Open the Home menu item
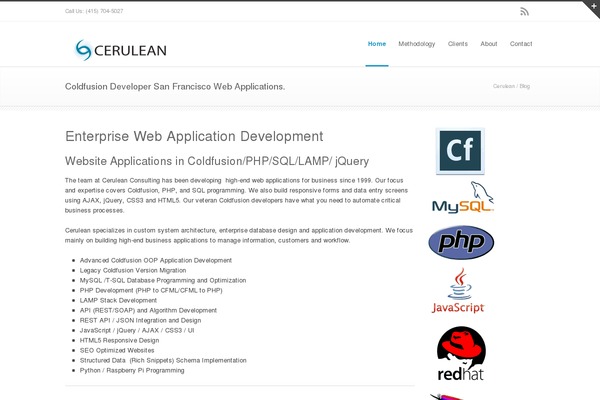Screen dimensions: 600x400 377,44
